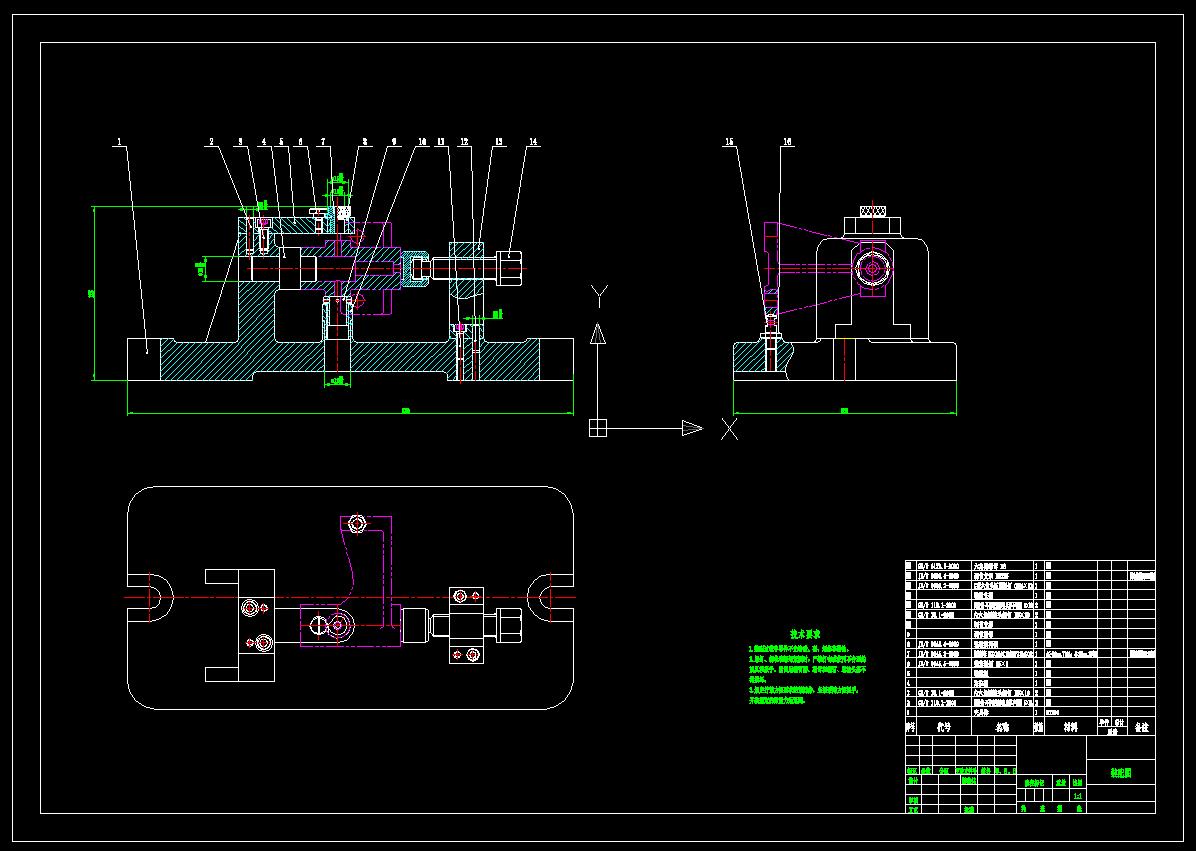This screenshot has height=851, width=1196.
Task: Select the 1:1 scale value
Action: (x=1077, y=796)
